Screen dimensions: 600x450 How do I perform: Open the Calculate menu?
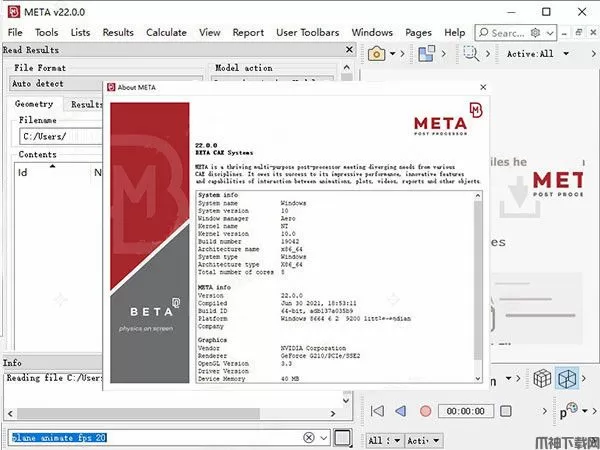point(166,32)
